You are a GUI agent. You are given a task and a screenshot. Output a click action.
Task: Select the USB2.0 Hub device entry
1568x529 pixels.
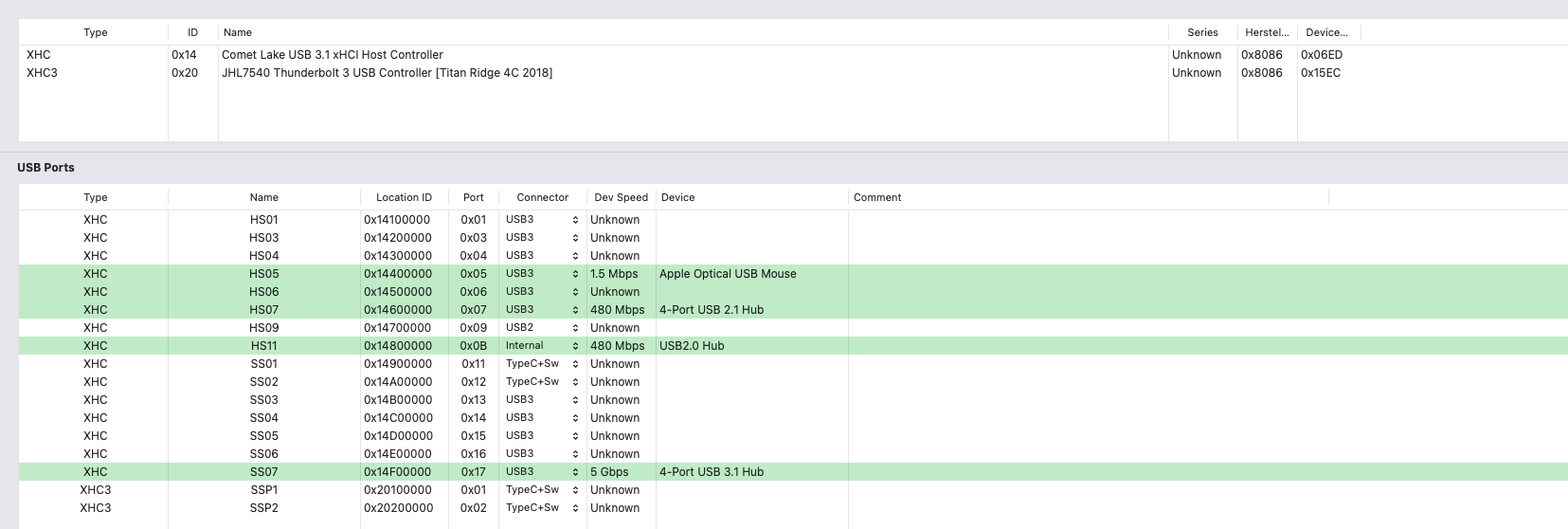(x=692, y=346)
